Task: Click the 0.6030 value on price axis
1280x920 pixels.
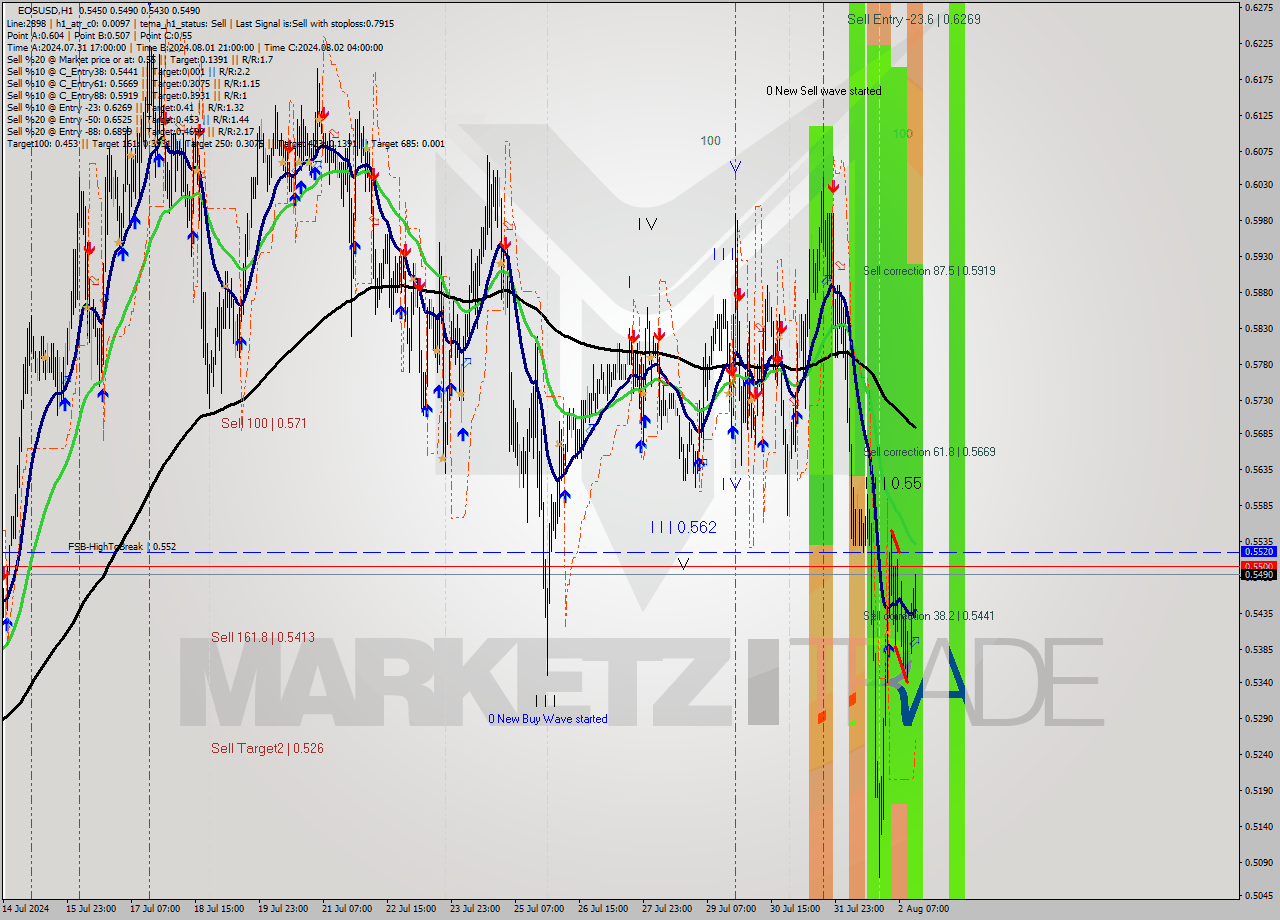Action: 1257,184
